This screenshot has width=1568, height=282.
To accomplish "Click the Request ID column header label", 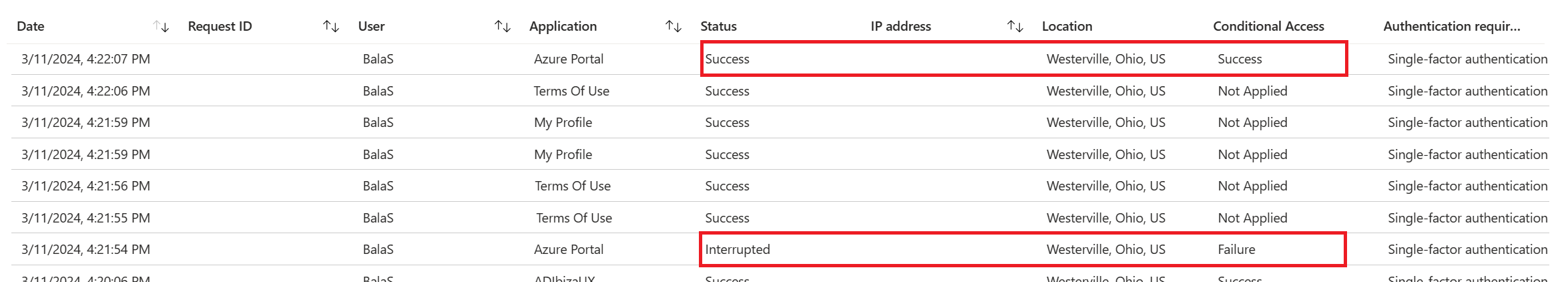I will coord(220,27).
